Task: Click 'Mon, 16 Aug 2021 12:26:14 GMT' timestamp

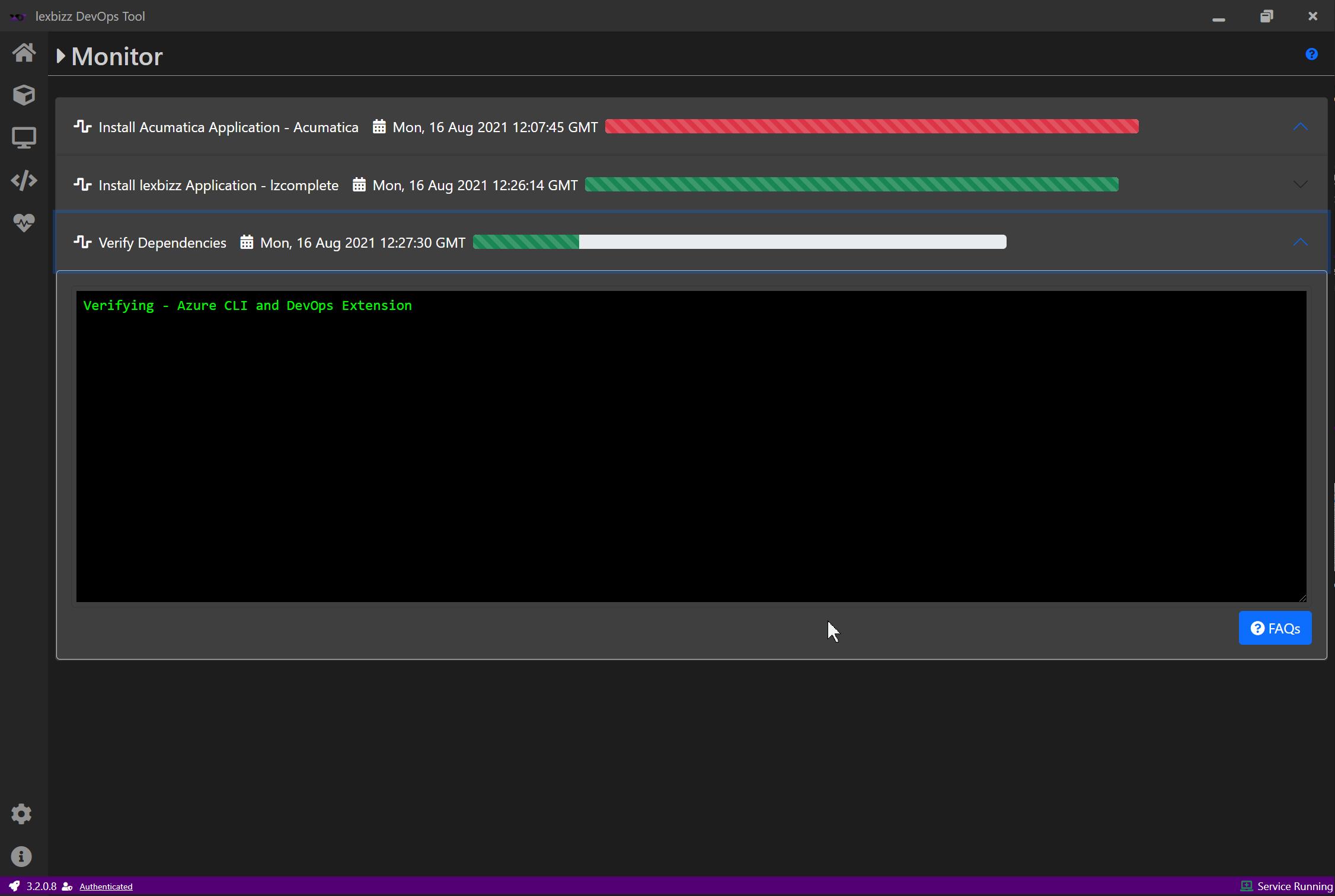Action: [x=475, y=185]
